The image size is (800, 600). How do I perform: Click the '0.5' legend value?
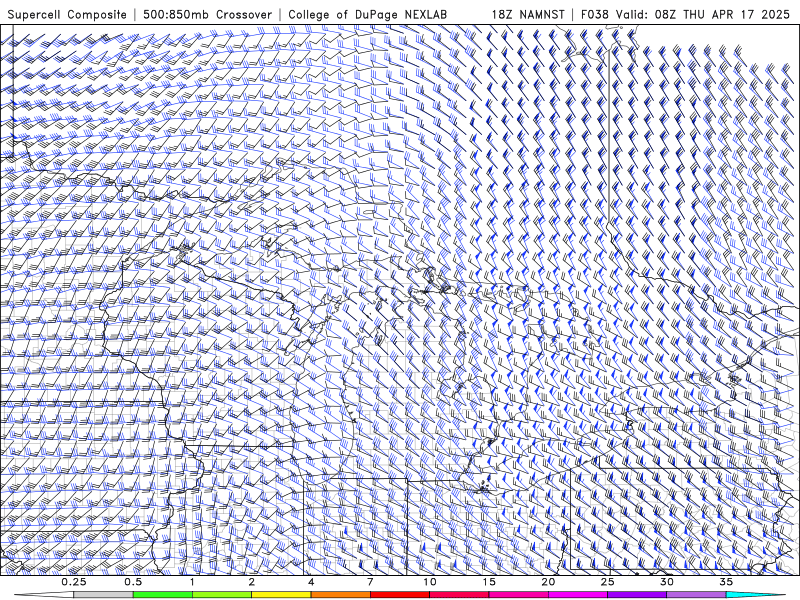pos(133,582)
